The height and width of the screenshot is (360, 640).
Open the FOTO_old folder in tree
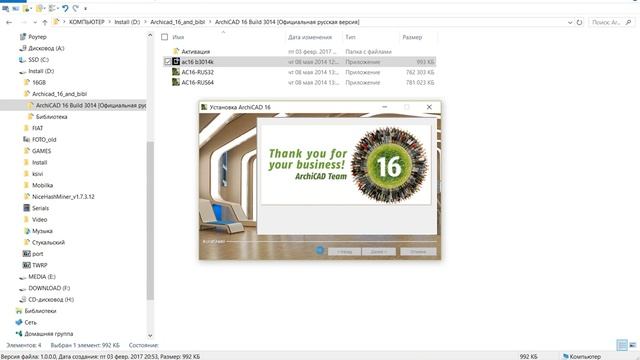pyautogui.click(x=44, y=140)
